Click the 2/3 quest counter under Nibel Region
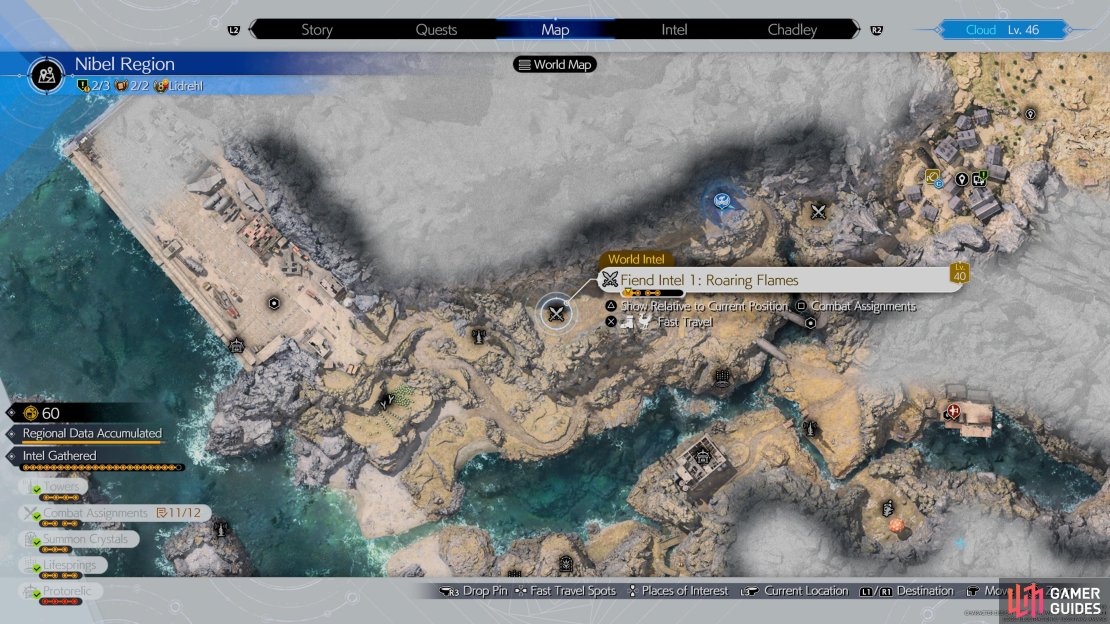Image resolution: width=1110 pixels, height=624 pixels. point(93,86)
